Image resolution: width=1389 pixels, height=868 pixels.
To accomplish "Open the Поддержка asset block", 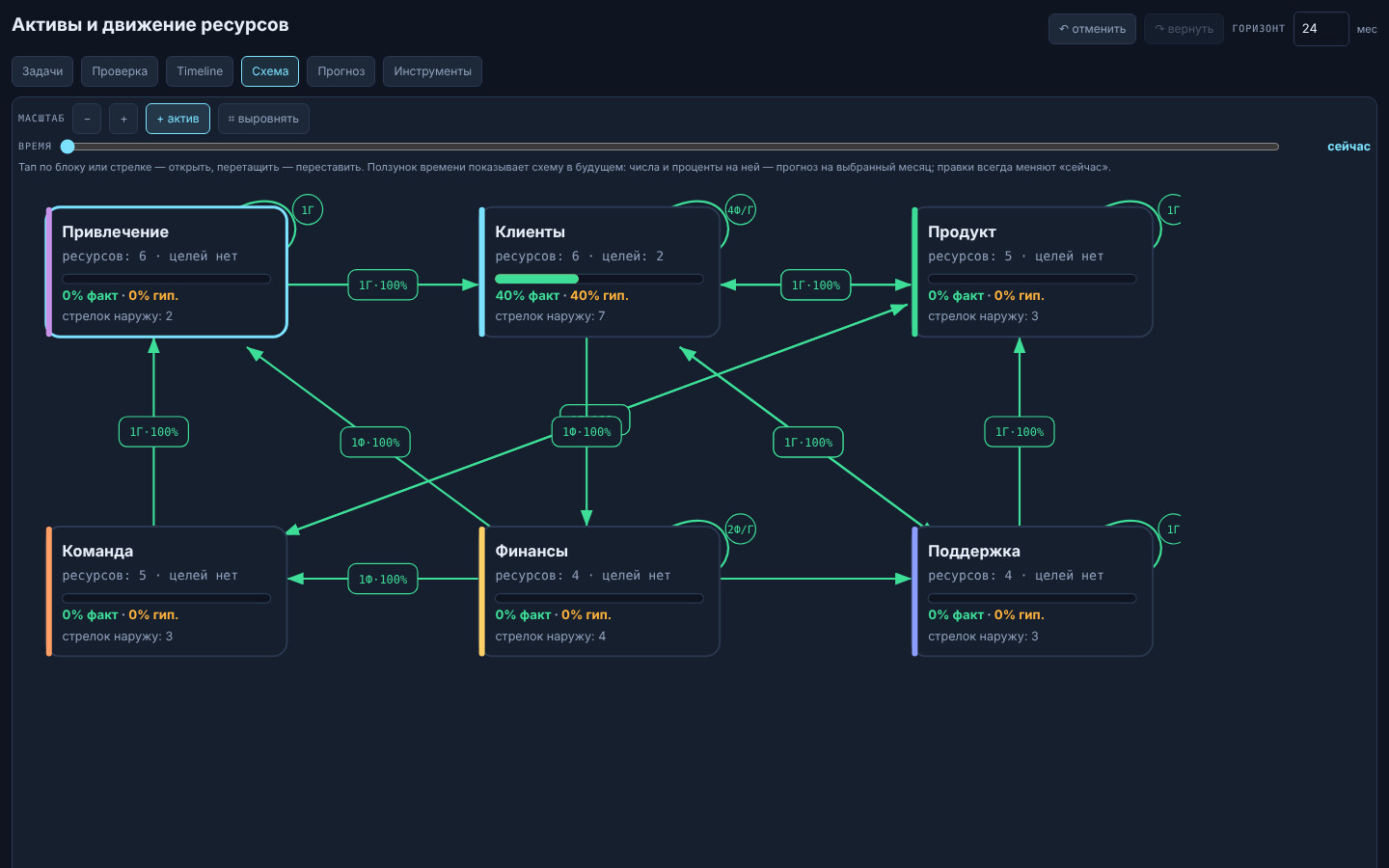I will (1033, 591).
